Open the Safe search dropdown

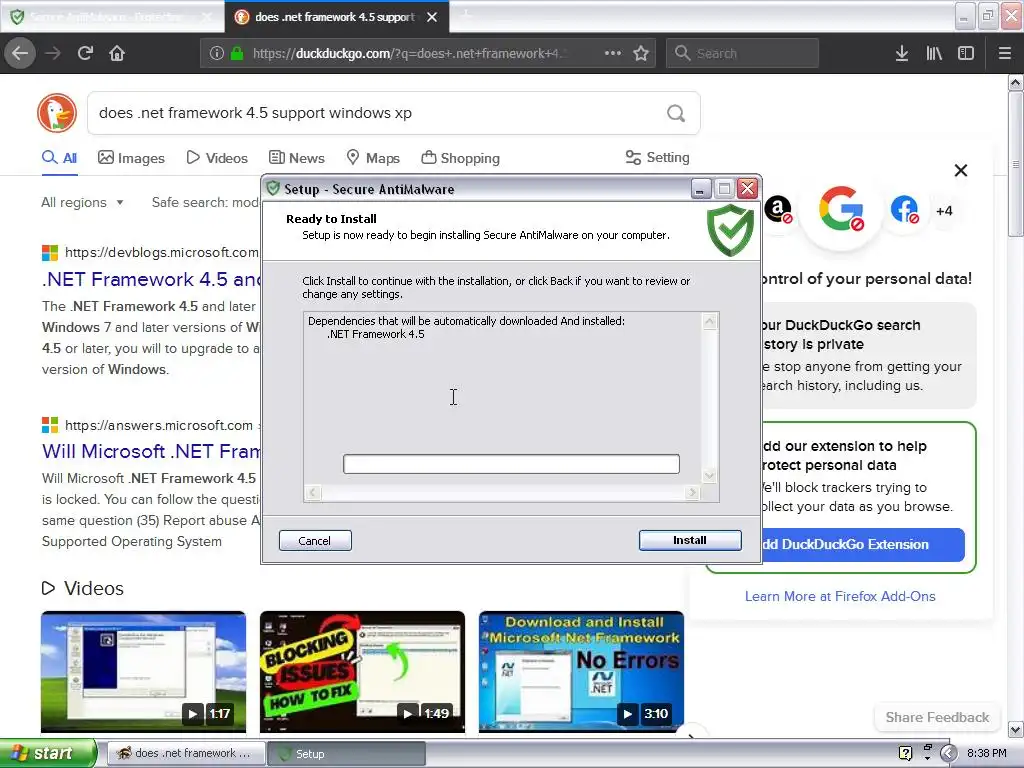206,202
